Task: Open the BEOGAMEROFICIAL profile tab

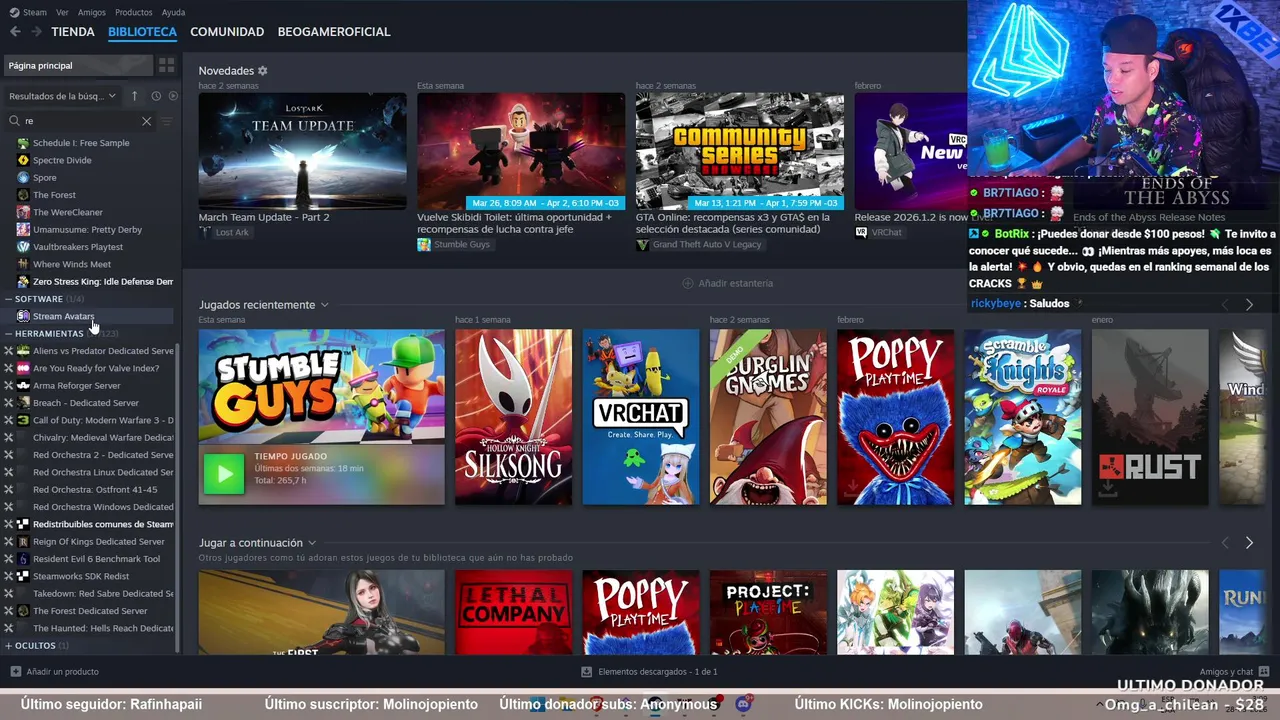Action: 334,32
